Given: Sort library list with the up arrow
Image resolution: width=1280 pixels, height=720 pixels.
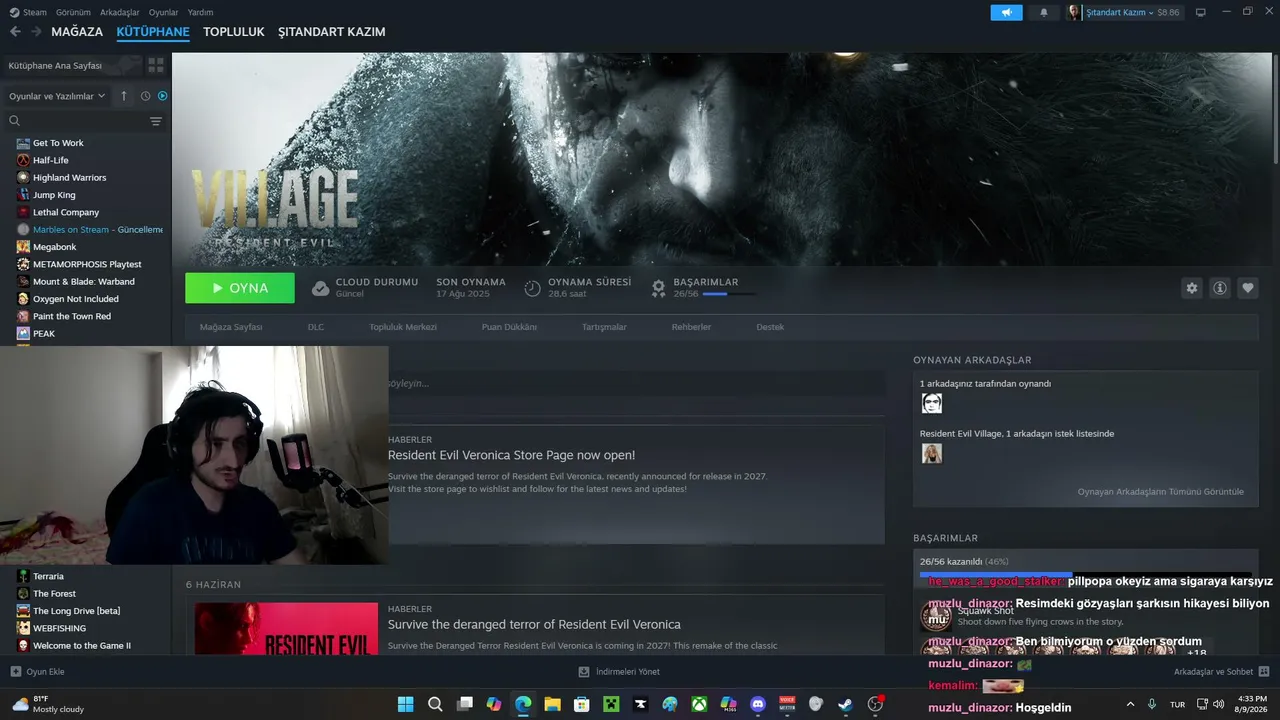Looking at the screenshot, I should click(x=124, y=96).
